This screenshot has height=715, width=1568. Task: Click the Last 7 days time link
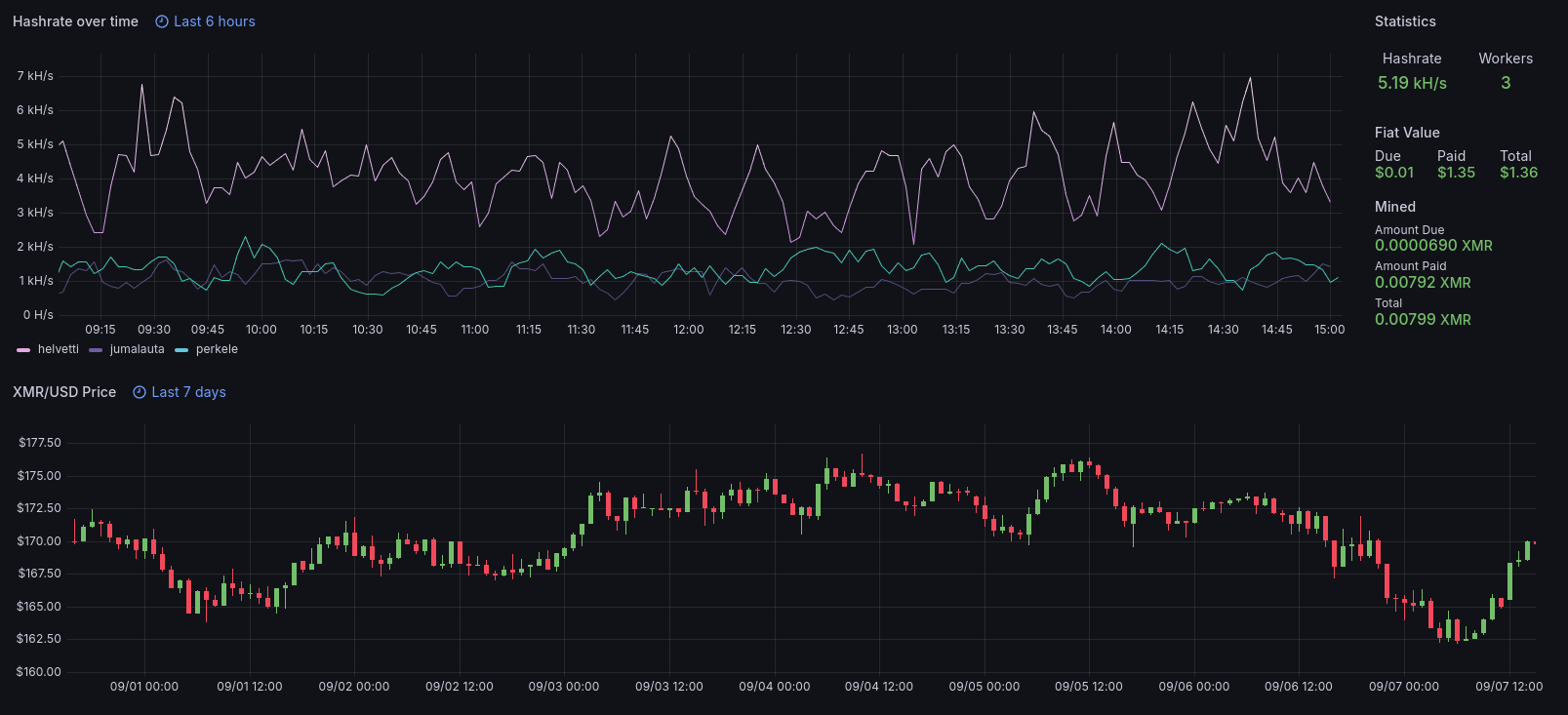point(188,392)
